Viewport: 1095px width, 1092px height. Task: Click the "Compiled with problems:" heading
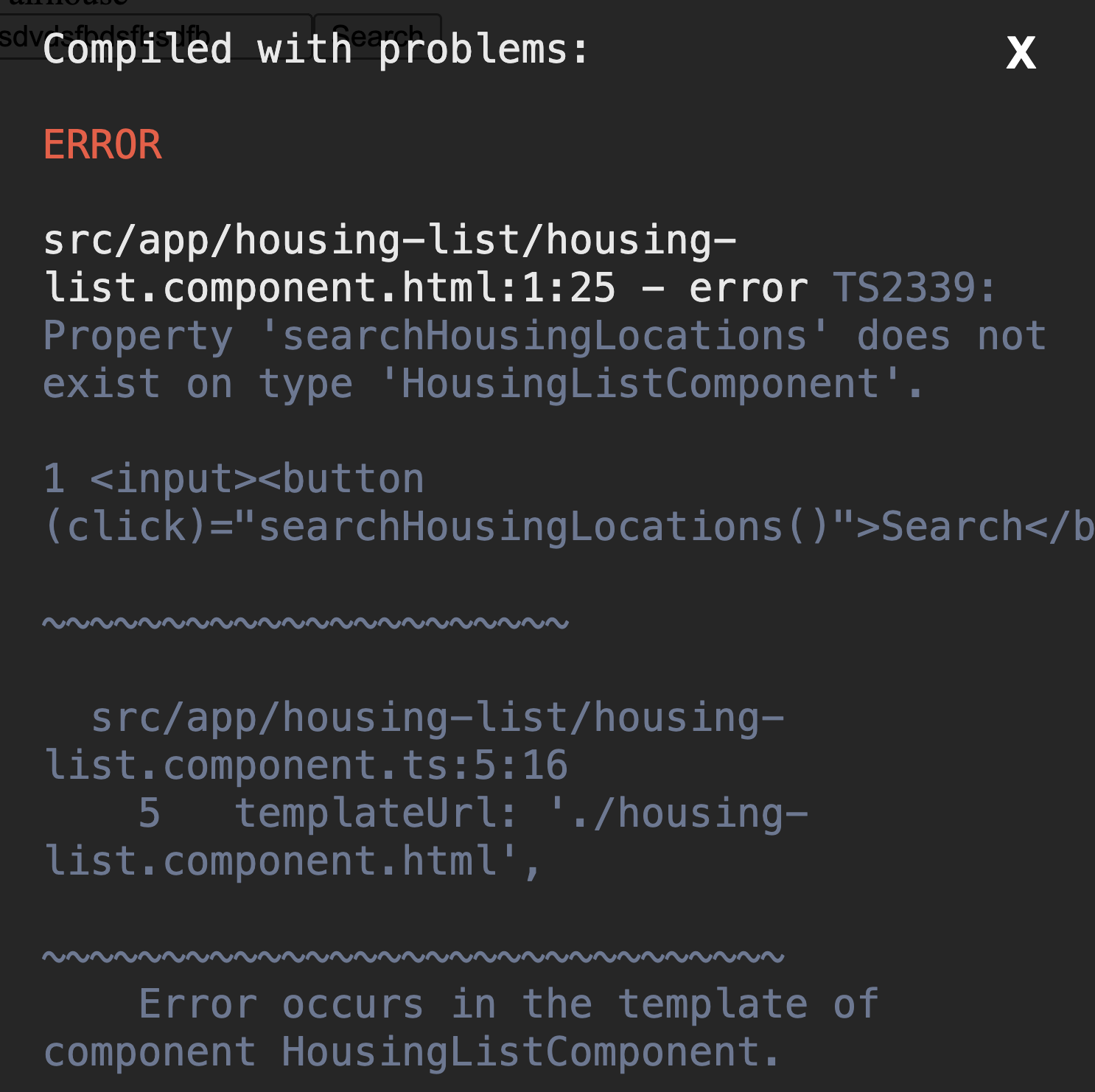pos(315,50)
